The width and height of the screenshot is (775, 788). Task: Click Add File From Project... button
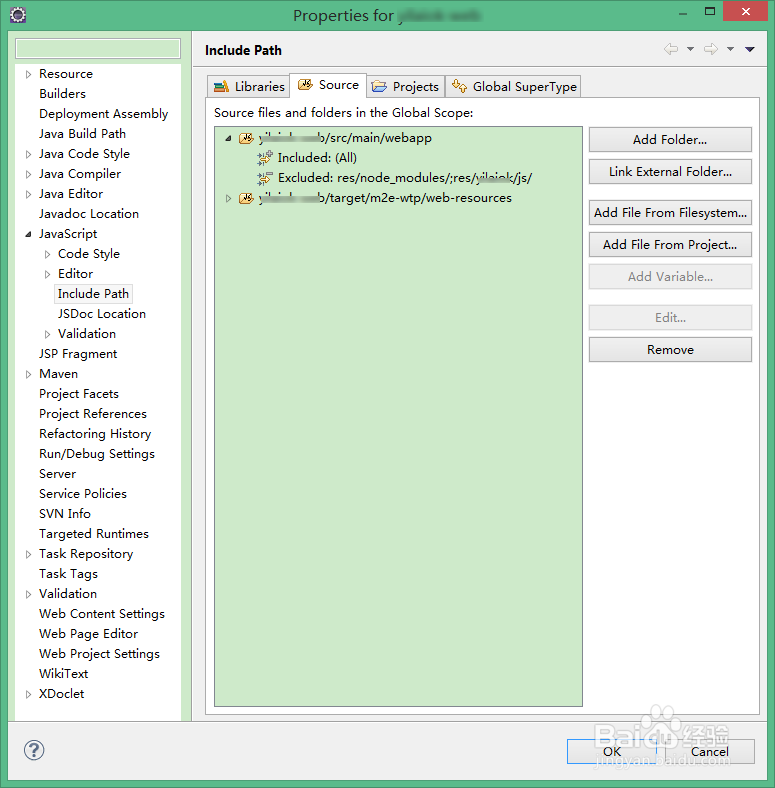[670, 244]
